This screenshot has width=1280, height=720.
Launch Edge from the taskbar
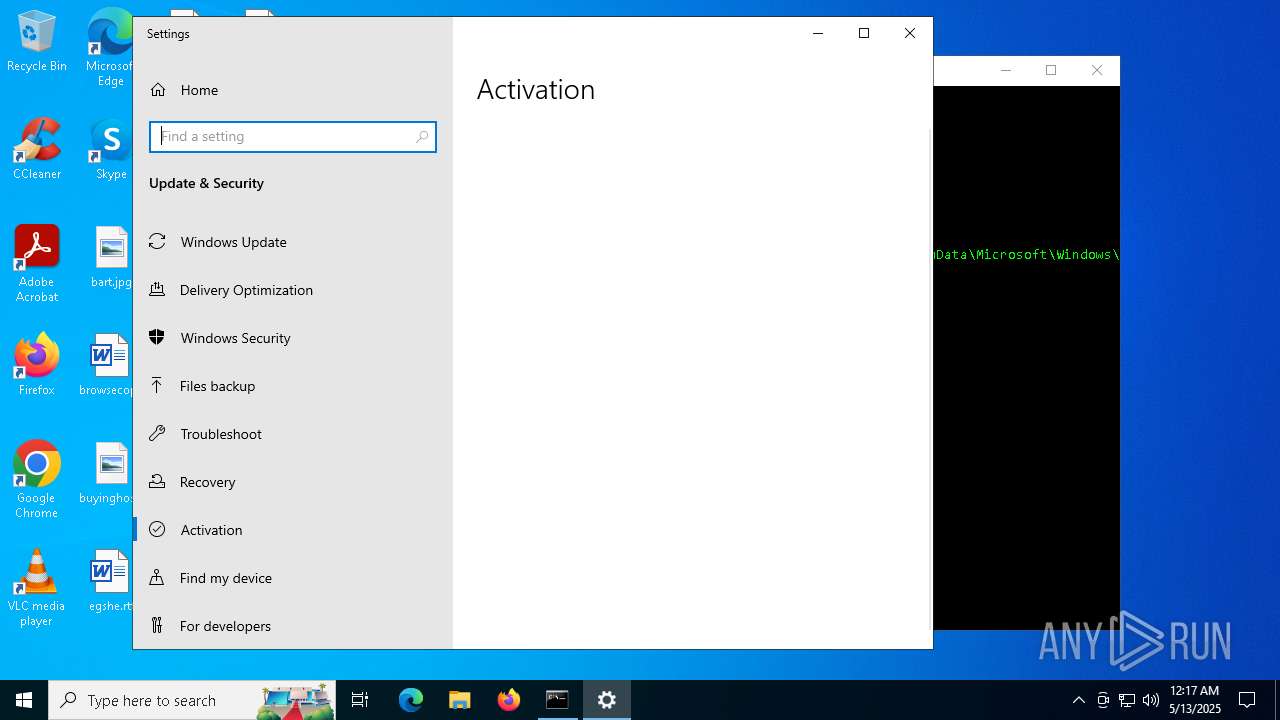[x=411, y=700]
